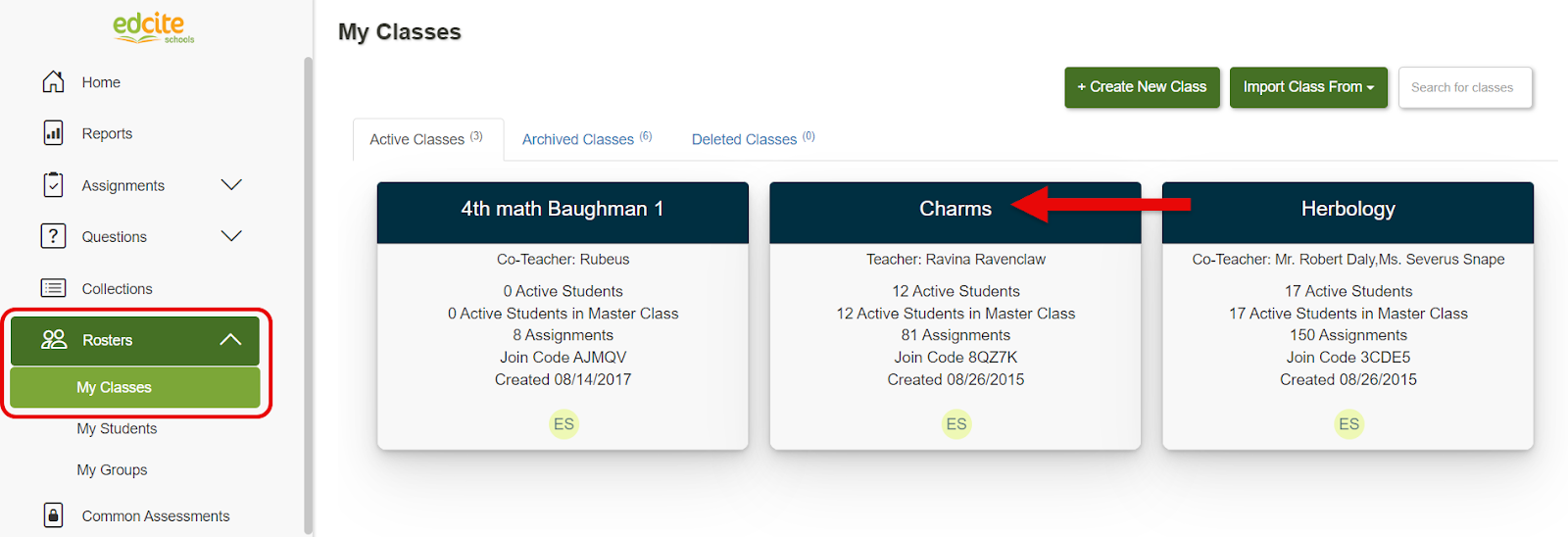Screen dimensions: 1568x537
Task: Open Import Class From dropdown
Action: point(1308,87)
